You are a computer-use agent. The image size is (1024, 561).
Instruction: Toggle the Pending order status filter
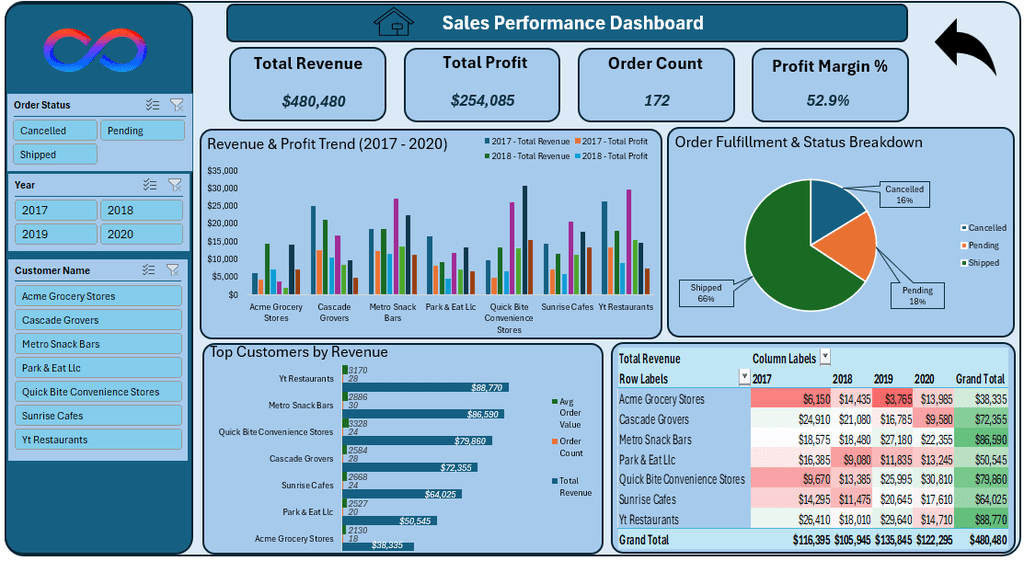[142, 131]
